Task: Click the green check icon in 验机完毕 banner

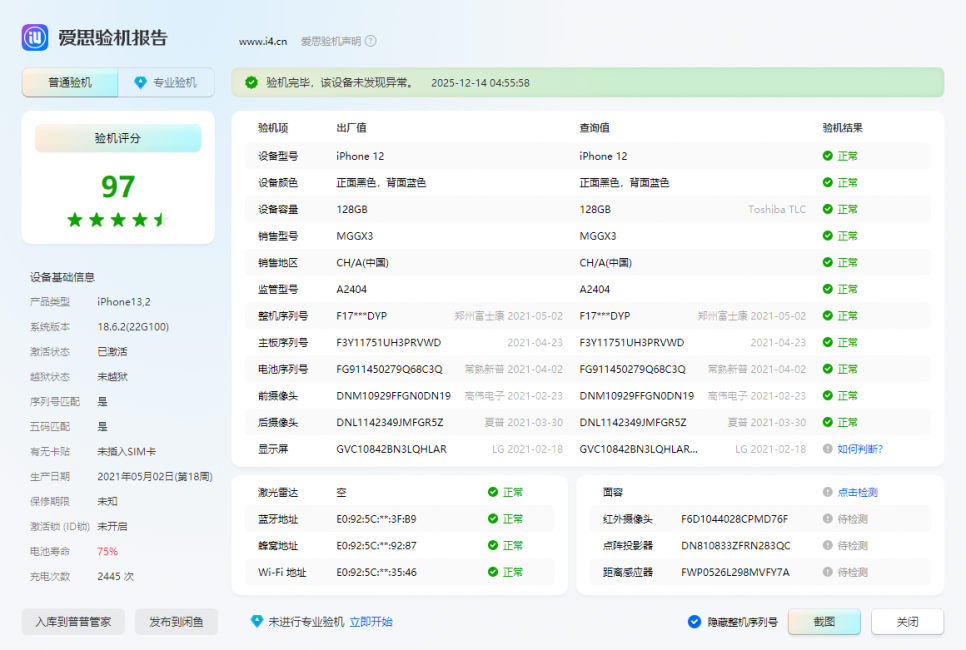Action: point(251,83)
